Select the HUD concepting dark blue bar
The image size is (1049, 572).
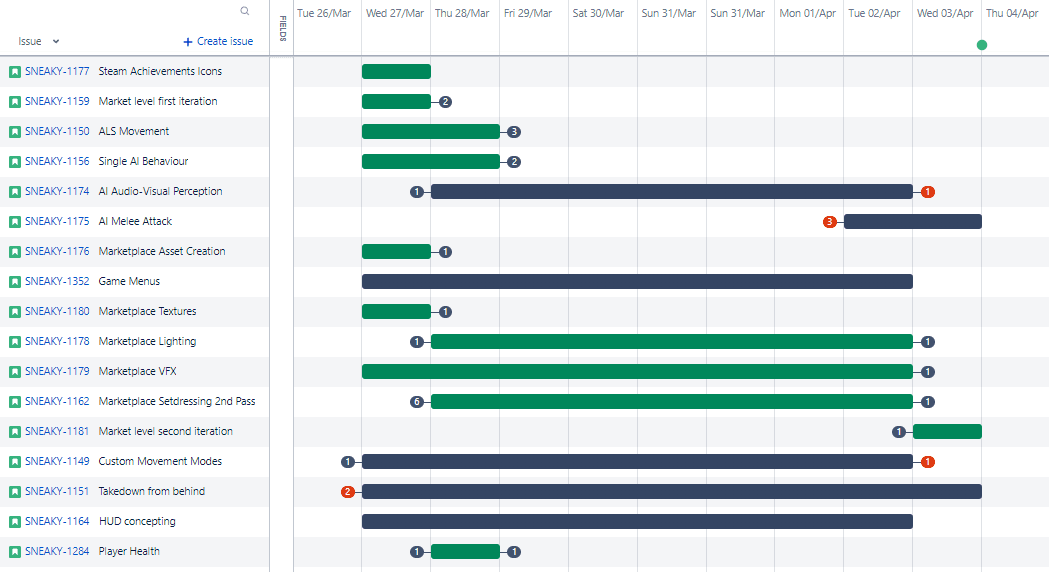[638, 522]
